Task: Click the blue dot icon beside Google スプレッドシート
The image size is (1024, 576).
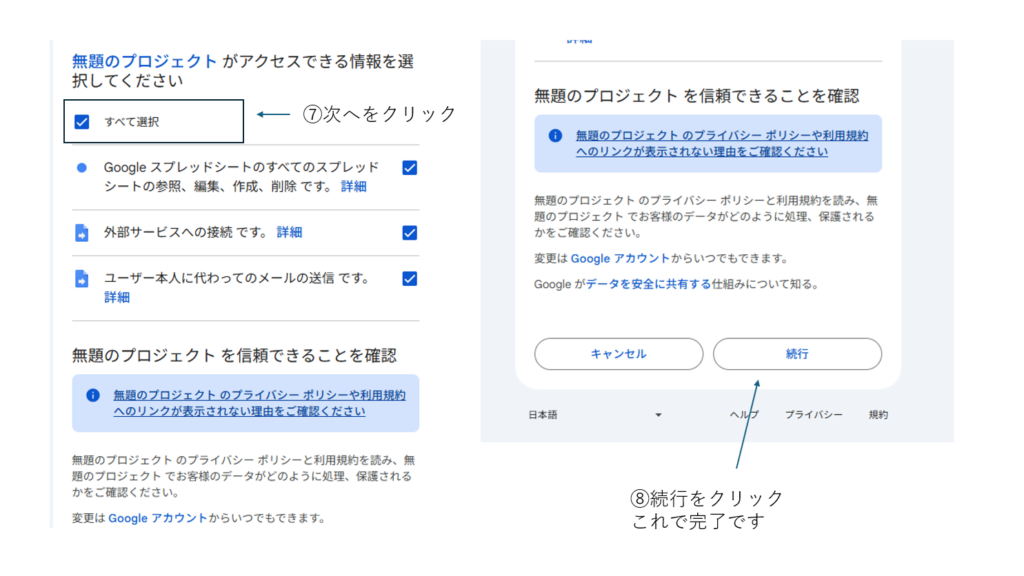Action: (82, 167)
